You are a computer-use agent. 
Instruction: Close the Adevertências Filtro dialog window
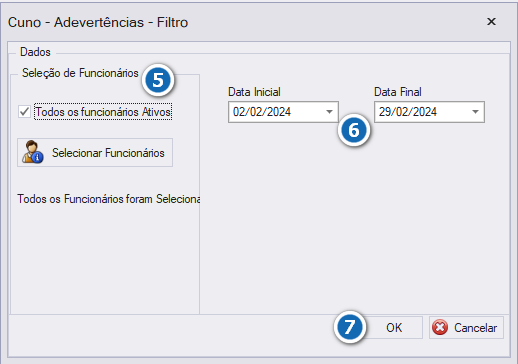491,22
